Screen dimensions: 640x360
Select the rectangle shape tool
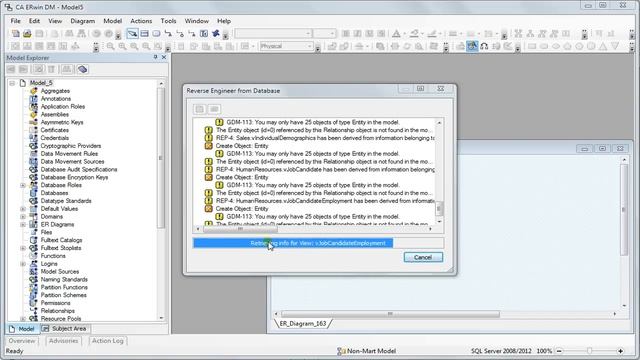click(532, 46)
